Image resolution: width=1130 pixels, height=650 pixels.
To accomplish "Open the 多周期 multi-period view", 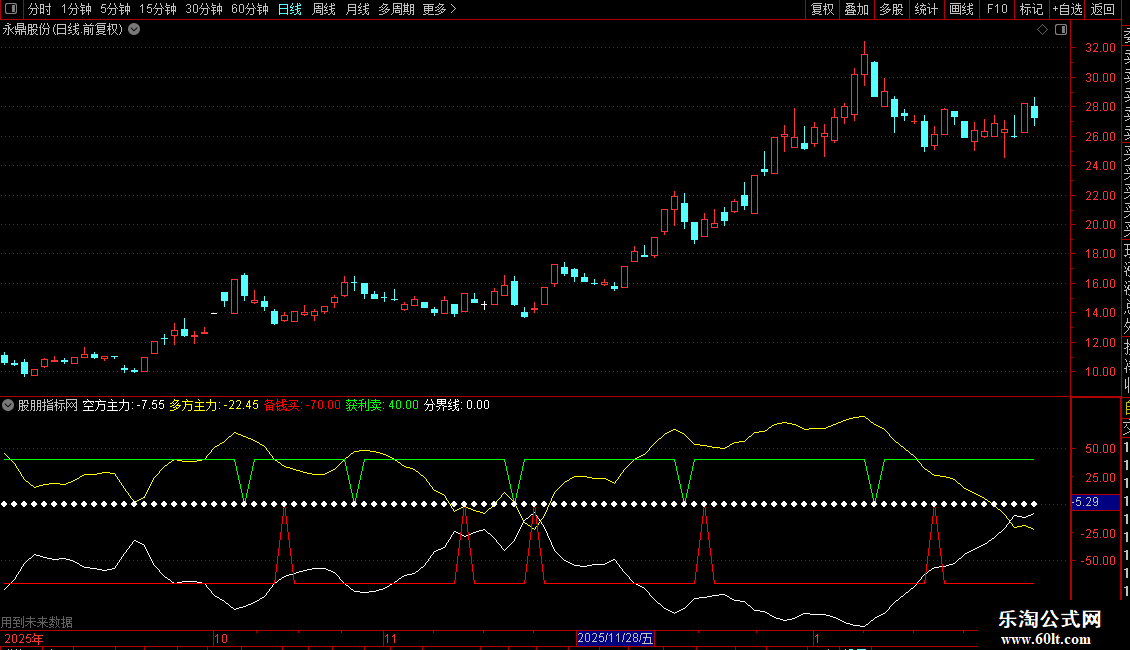I will 396,9.
